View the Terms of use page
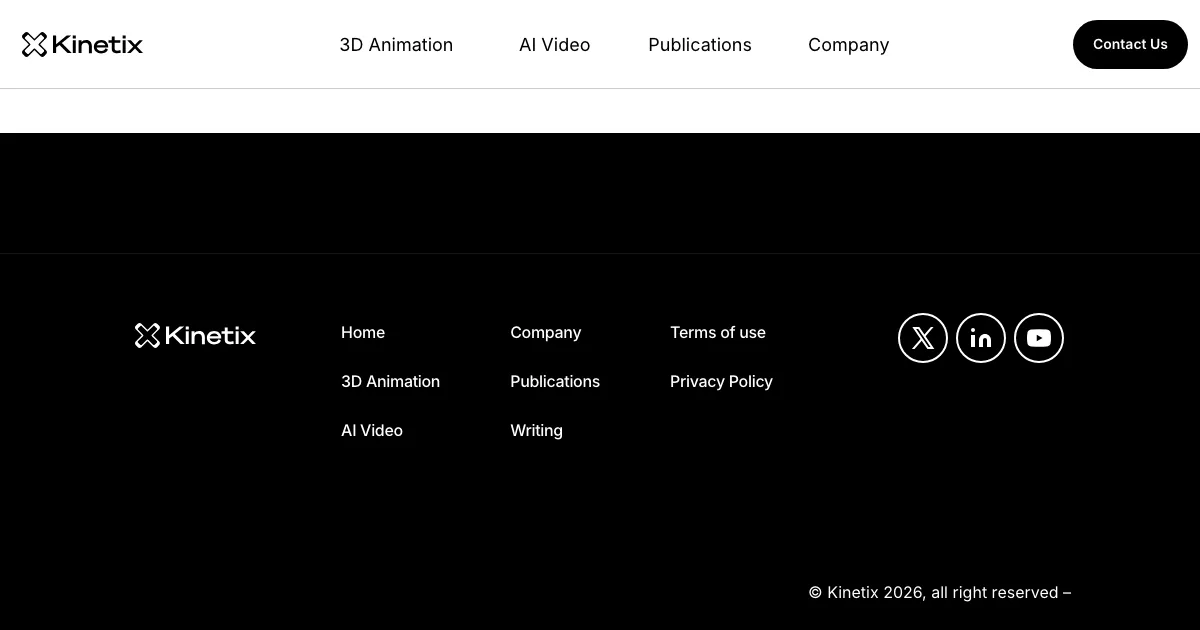 718,332
